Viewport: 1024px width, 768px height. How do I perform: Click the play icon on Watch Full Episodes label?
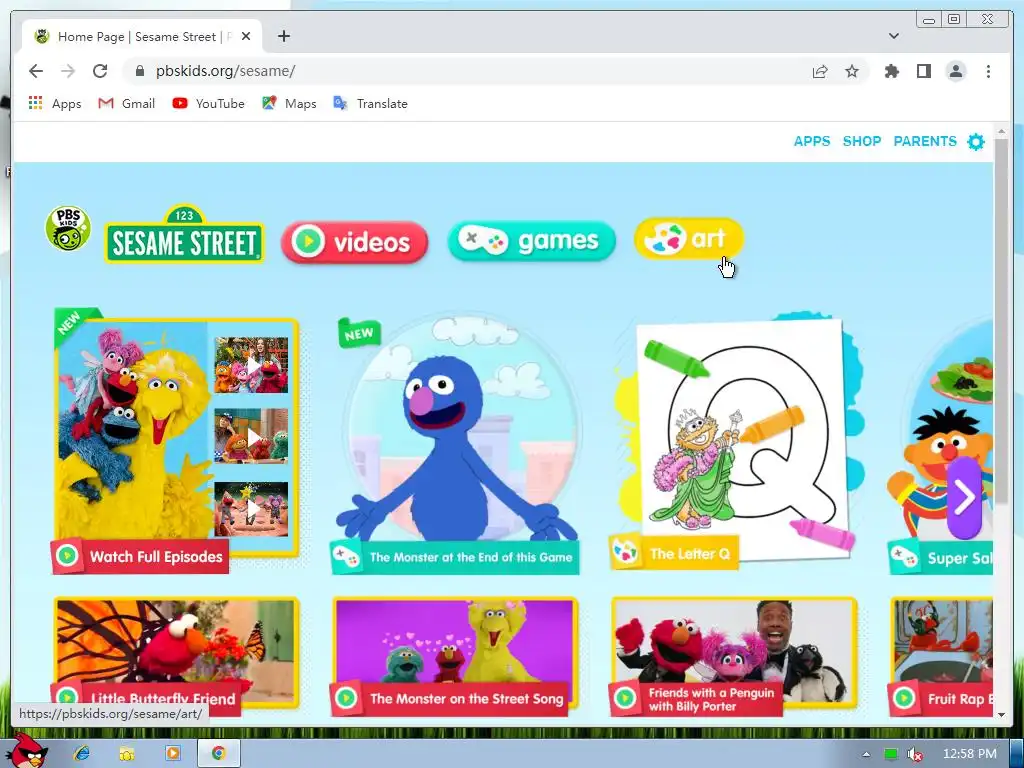[67, 556]
